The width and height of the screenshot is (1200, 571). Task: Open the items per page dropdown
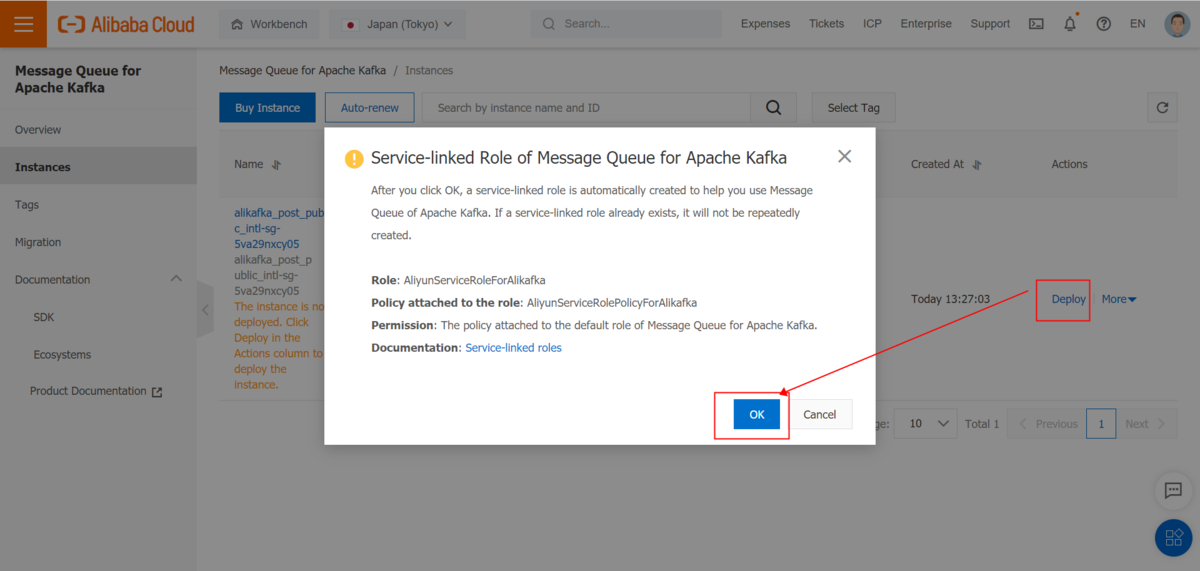[925, 424]
